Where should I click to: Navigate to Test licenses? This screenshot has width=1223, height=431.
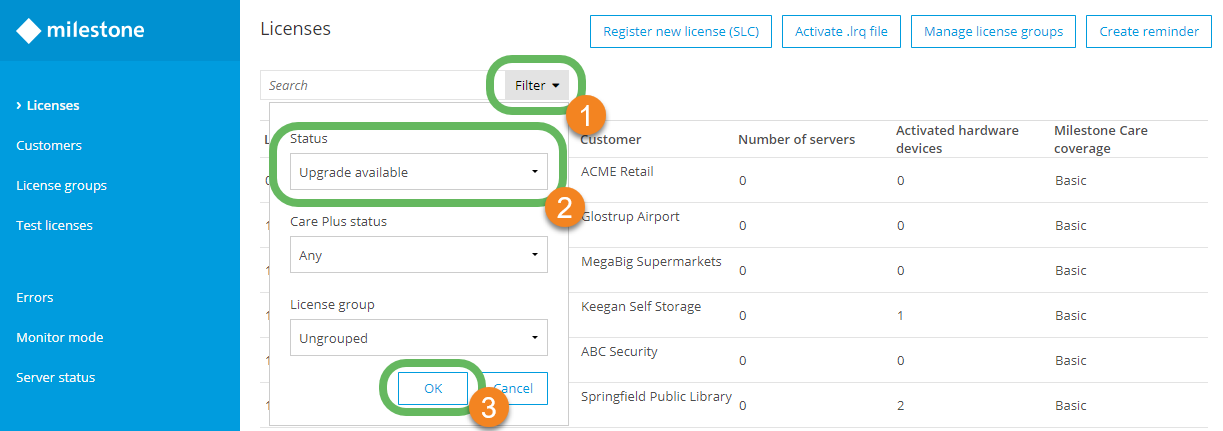click(54, 225)
